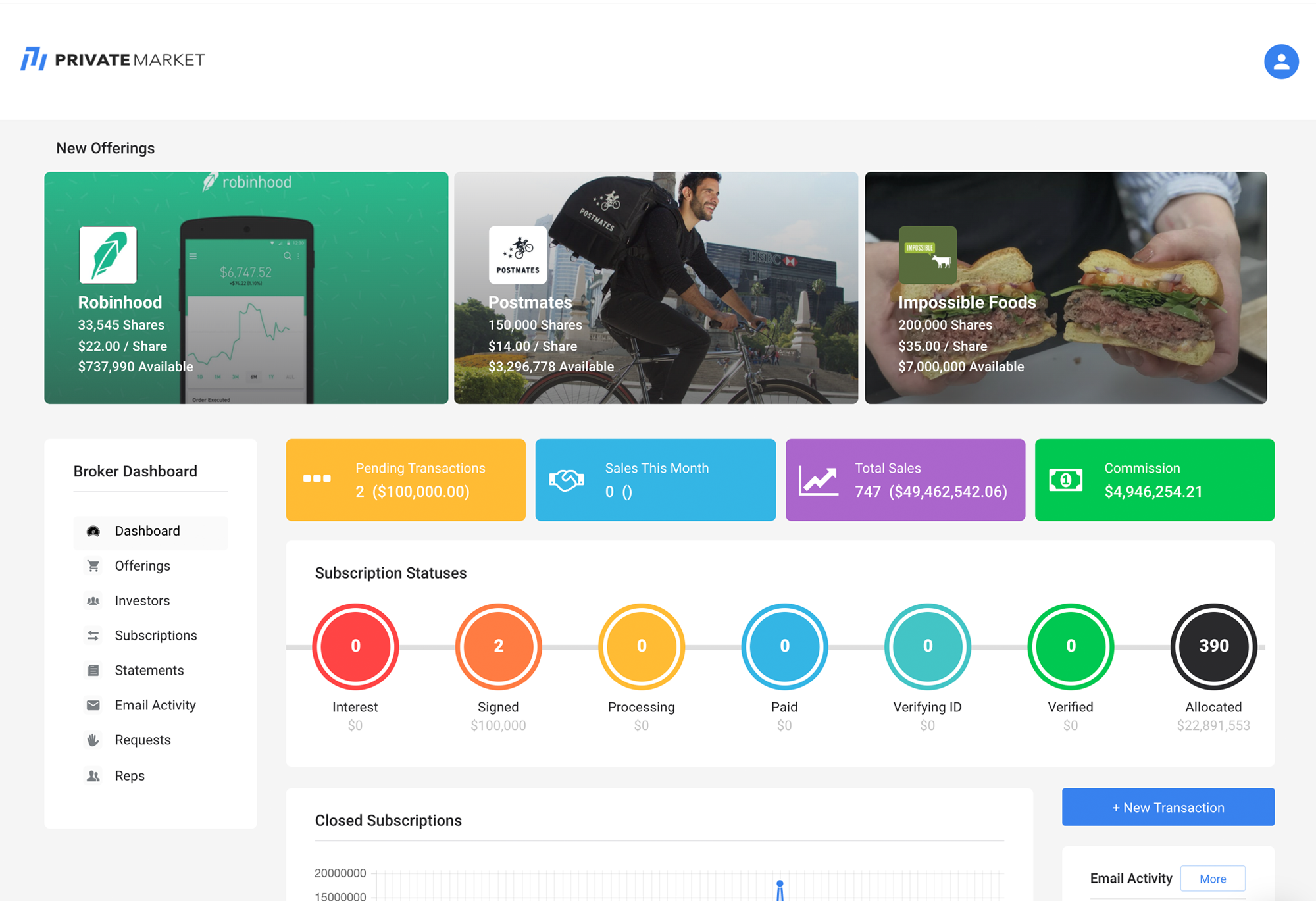Click the Email Activity envelope icon
Viewport: 1316px width, 901px height.
[x=93, y=706]
